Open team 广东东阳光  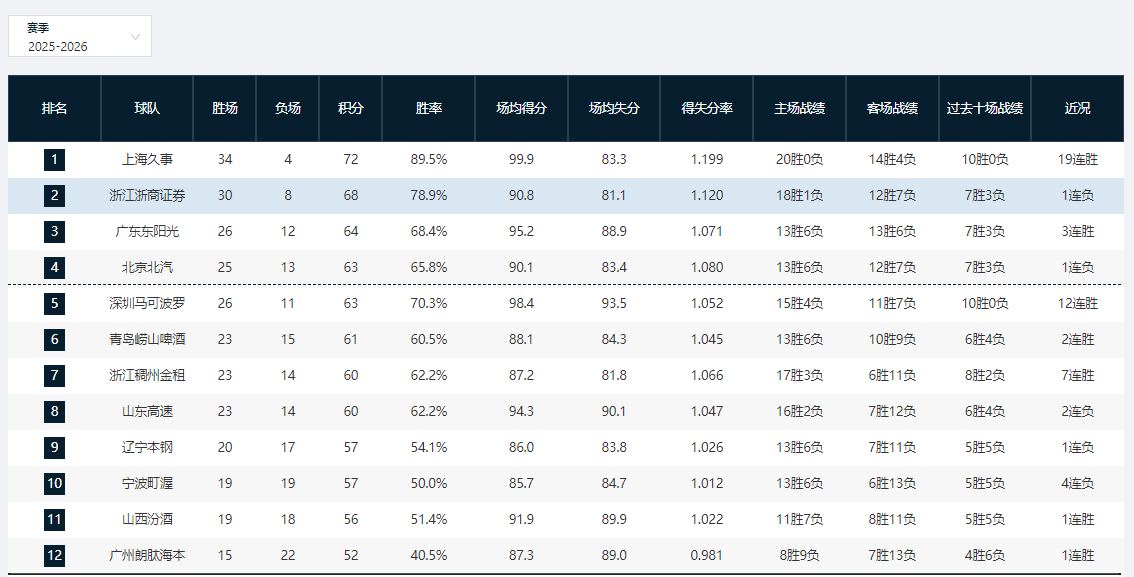147,232
